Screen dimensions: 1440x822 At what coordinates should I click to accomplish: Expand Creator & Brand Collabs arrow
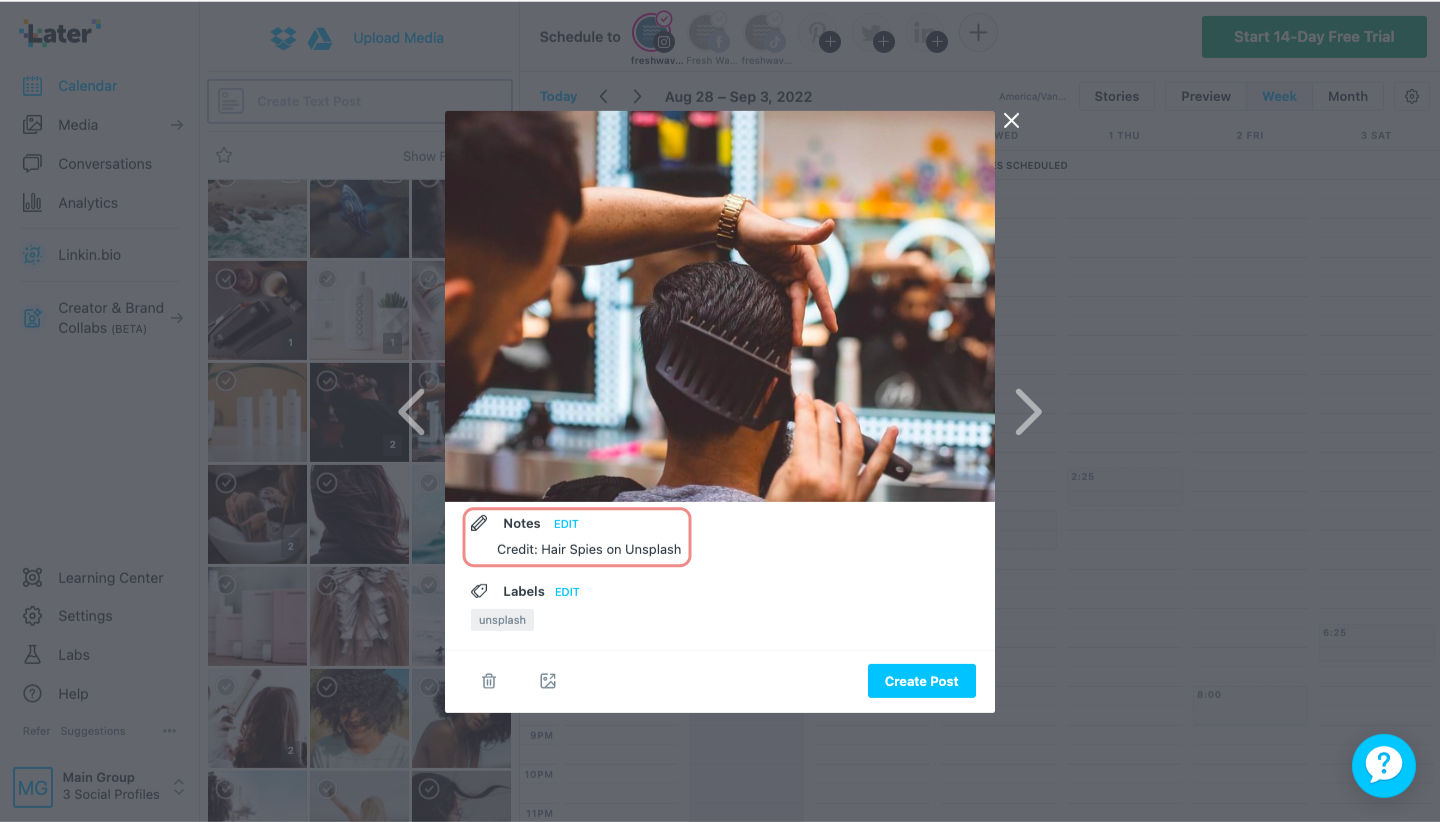click(x=177, y=318)
